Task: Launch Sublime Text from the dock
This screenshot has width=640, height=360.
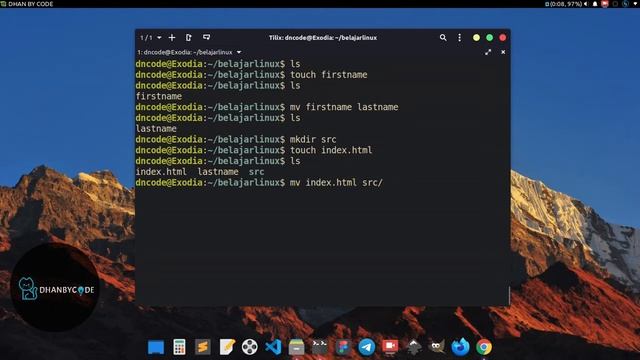Action: tap(203, 347)
